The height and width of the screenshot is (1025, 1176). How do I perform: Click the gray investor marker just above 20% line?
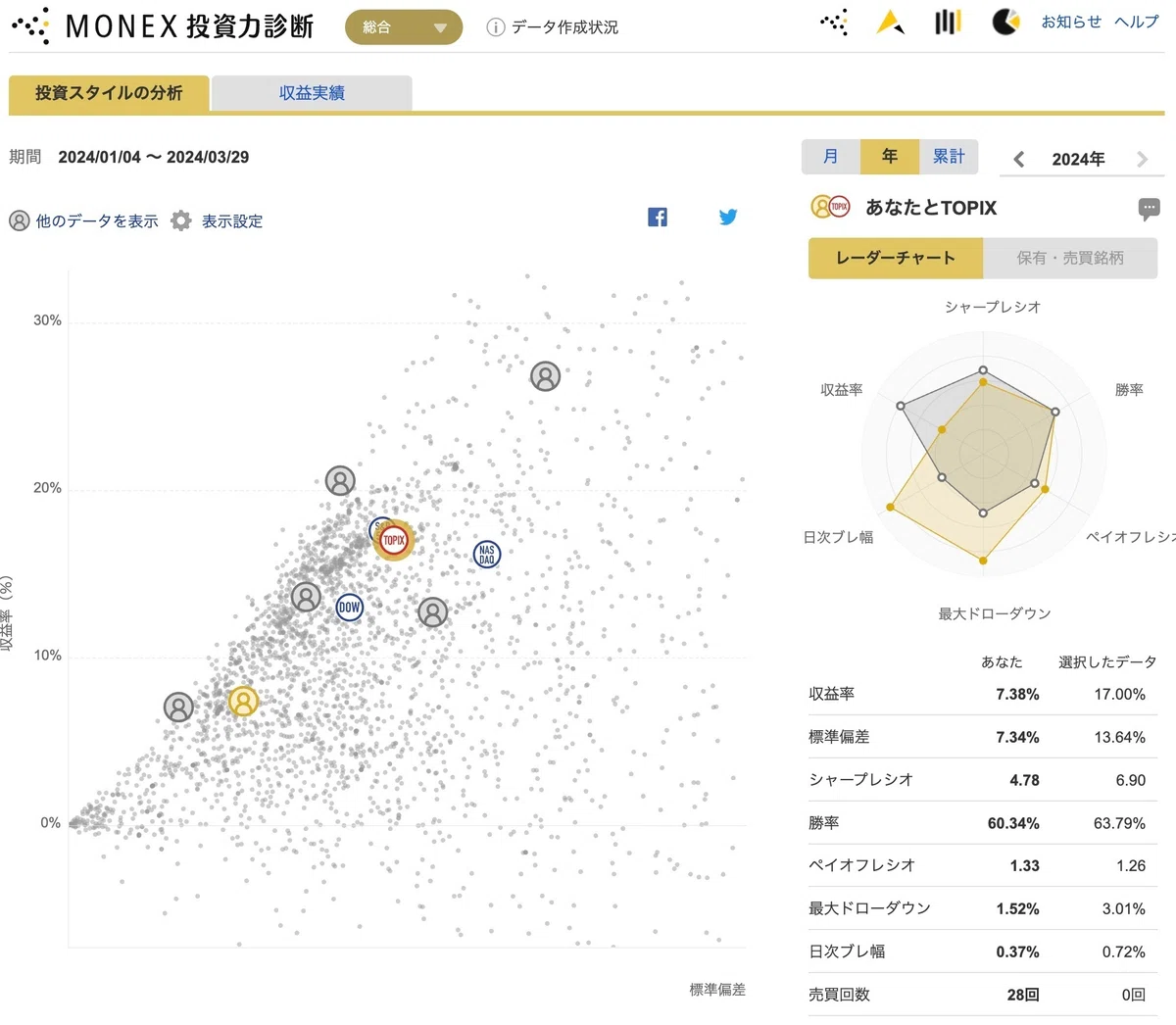(x=340, y=481)
